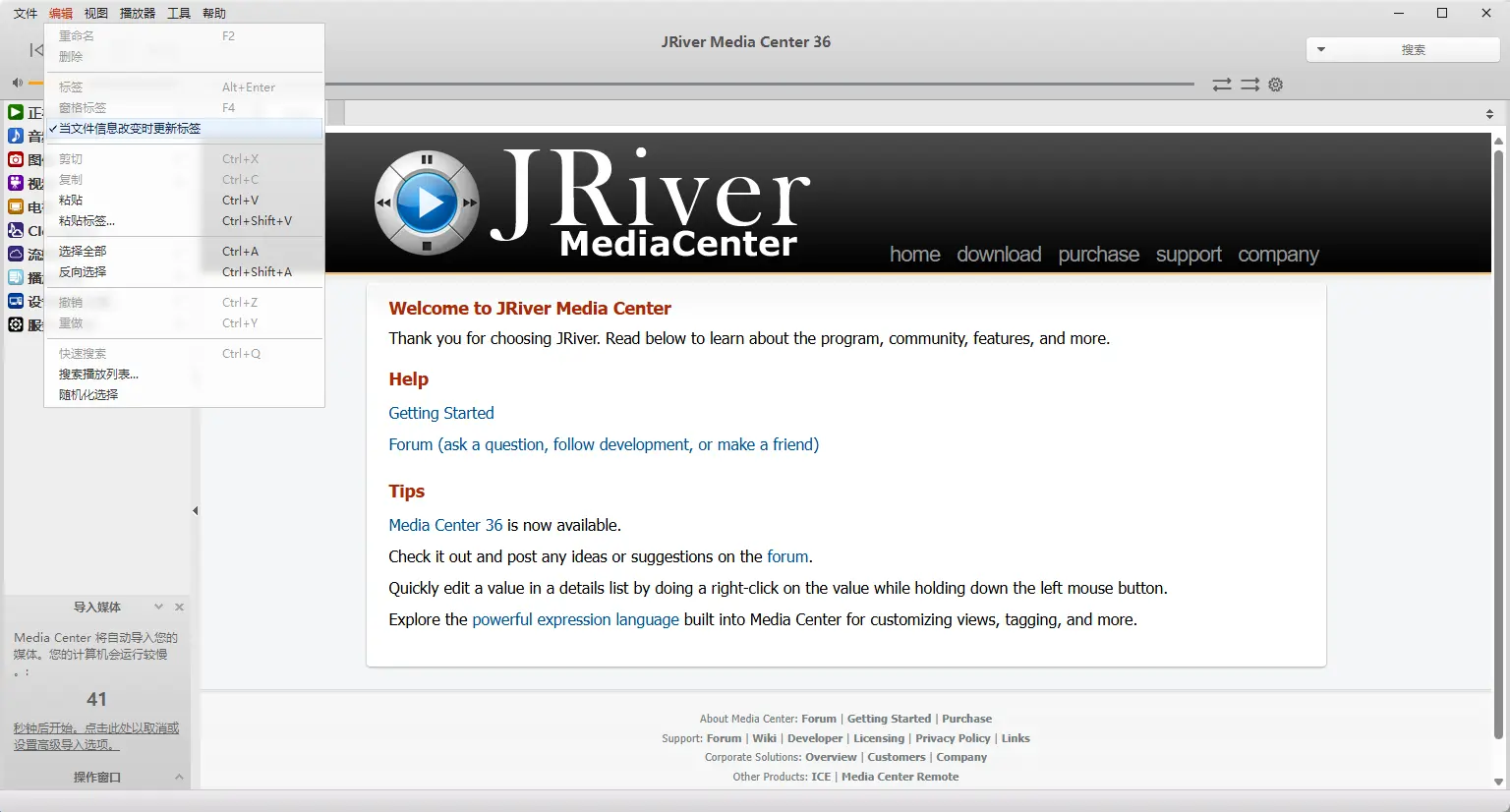
Task: Click the Privacy Policy footer link
Action: 953,738
